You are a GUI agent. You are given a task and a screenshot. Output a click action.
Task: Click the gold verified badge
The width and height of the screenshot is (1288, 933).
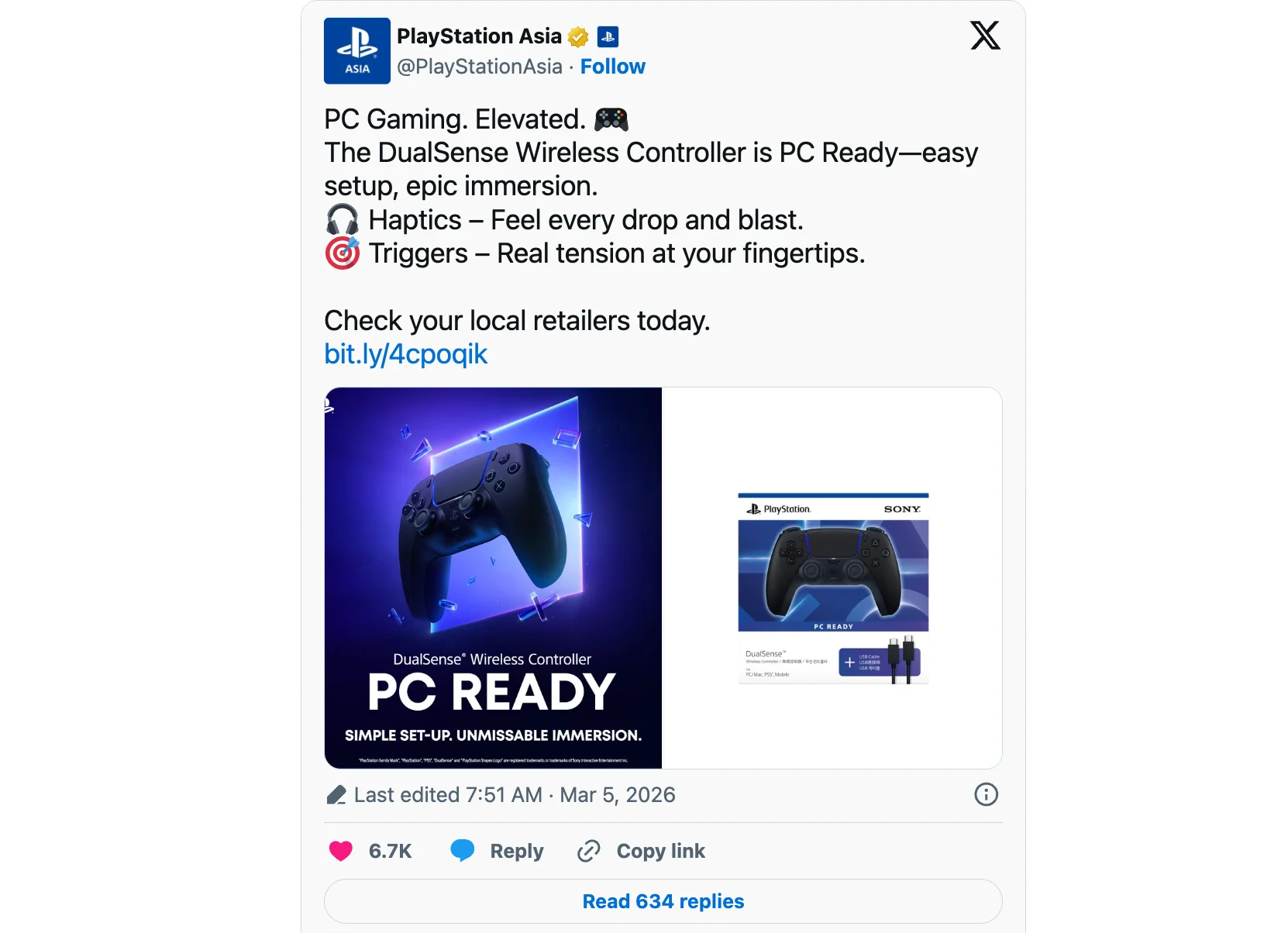click(578, 37)
